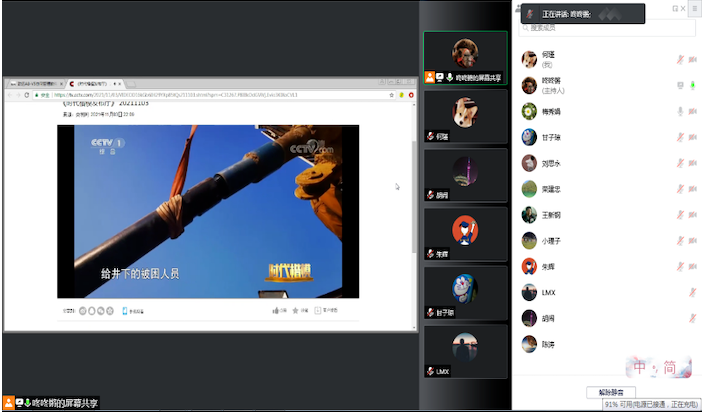Viewport: 703px width, 412px height.
Task: Switch to the first browser tab
Action: [x=35, y=84]
